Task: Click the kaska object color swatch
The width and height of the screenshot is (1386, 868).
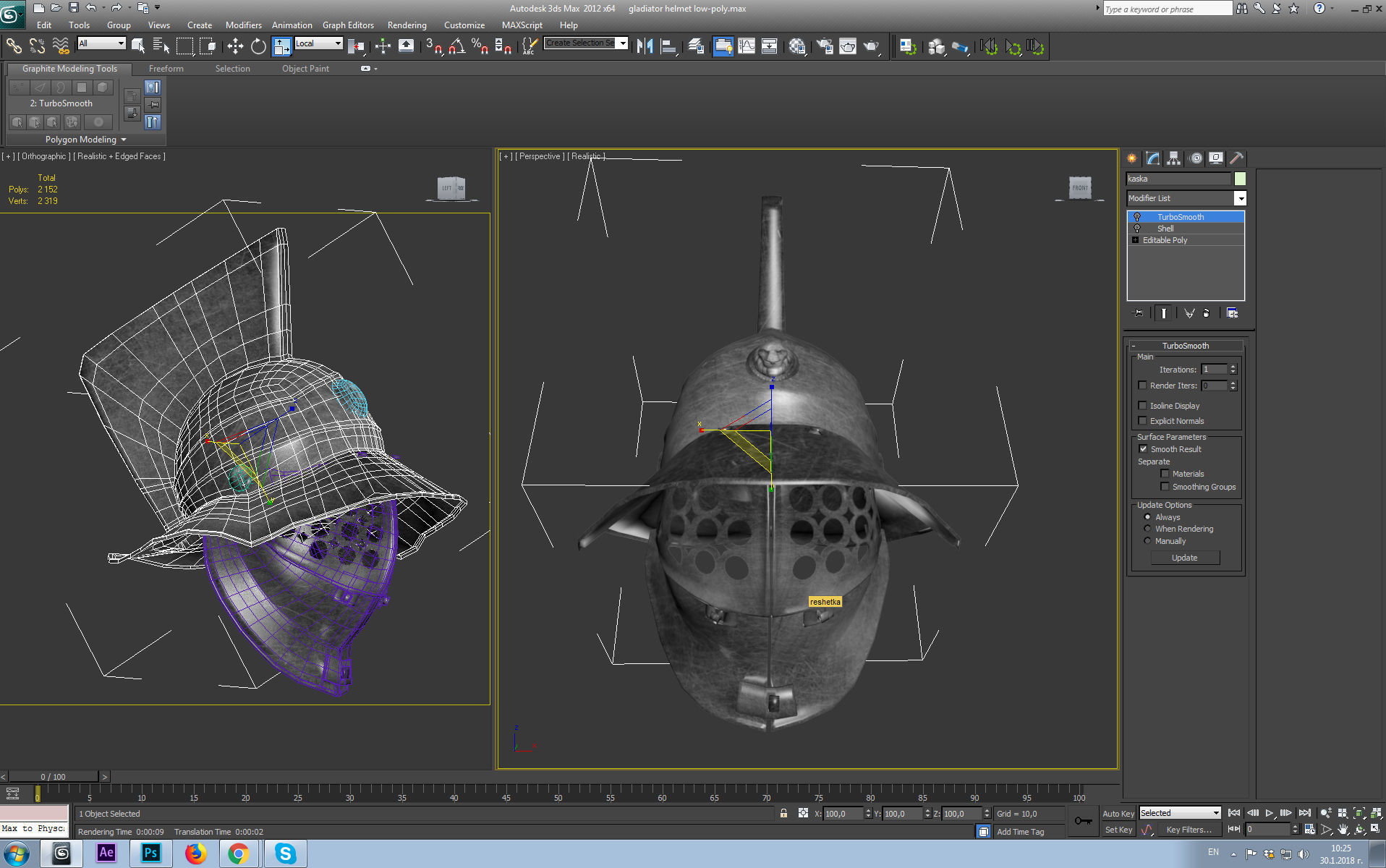Action: (1240, 179)
